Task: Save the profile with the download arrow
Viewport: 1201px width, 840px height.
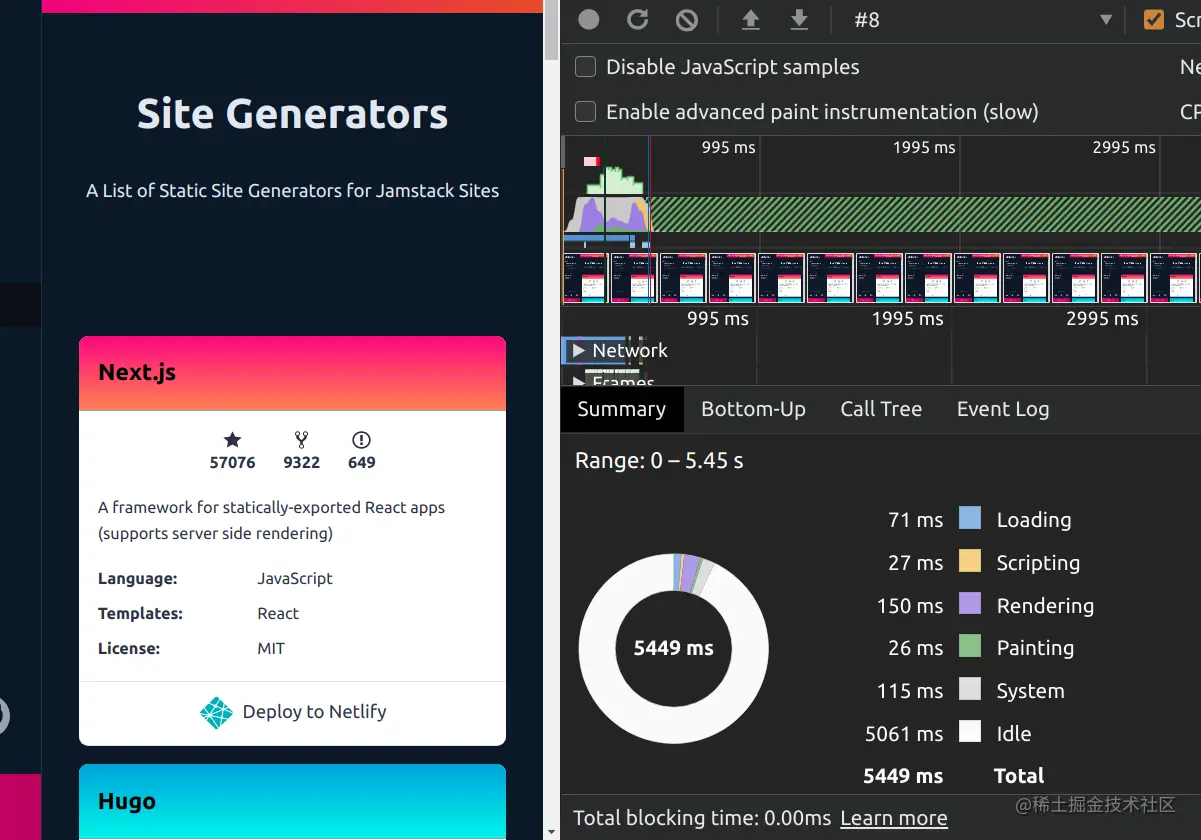Action: coord(799,20)
